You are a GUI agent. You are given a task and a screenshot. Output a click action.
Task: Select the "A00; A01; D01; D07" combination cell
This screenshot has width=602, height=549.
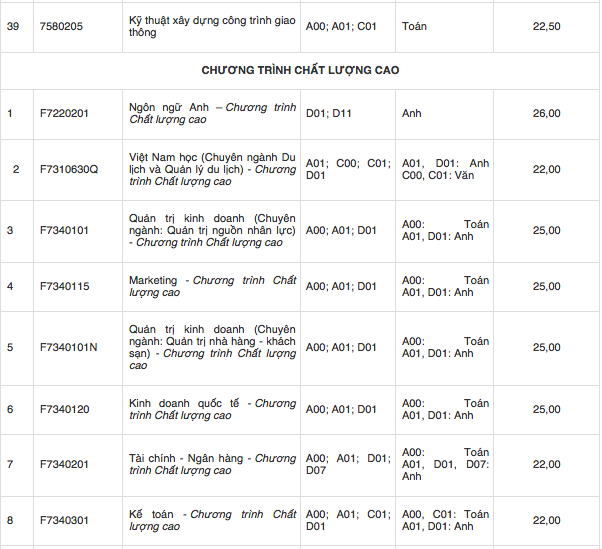click(347, 464)
